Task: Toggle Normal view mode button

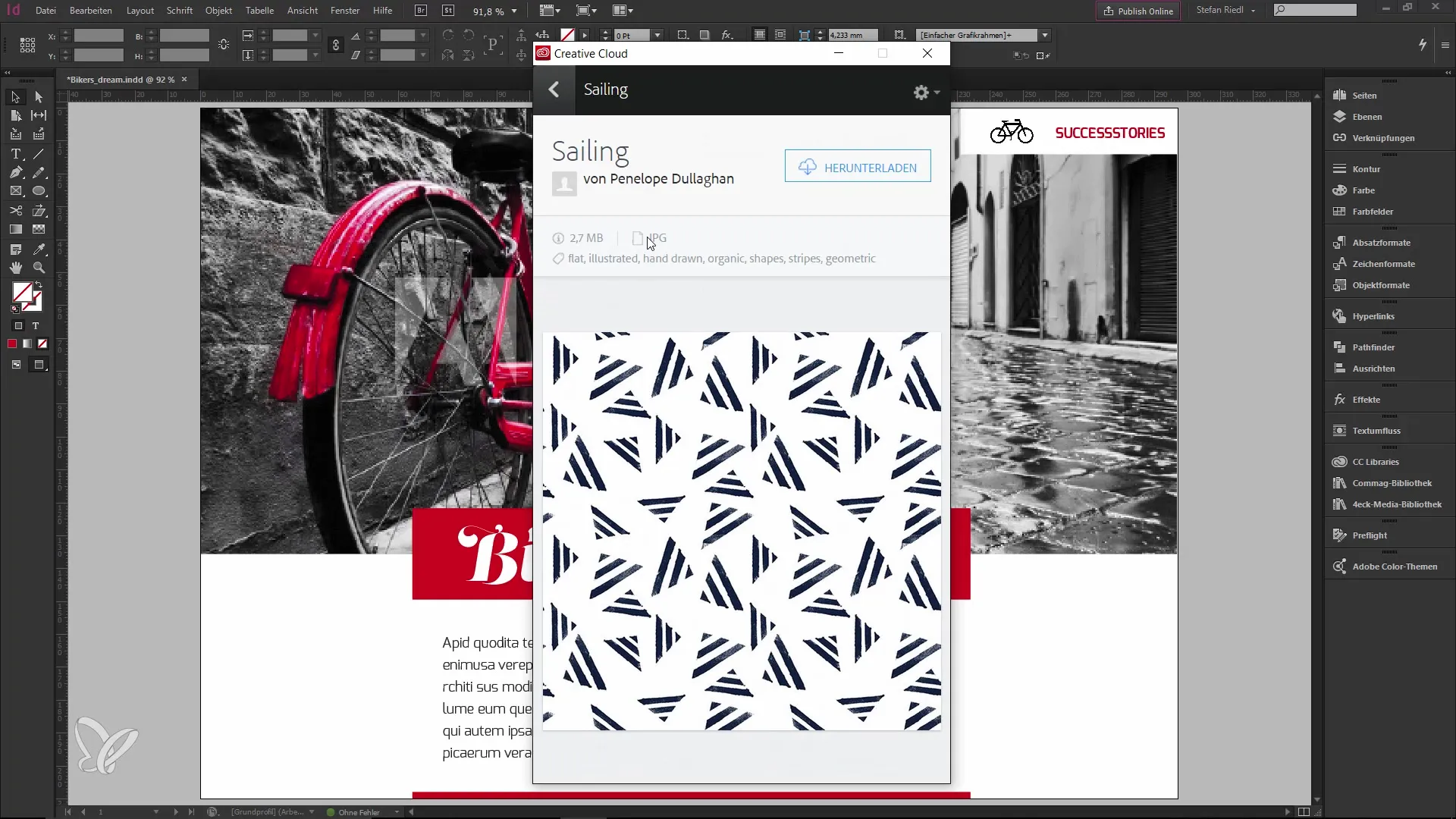Action: click(x=16, y=365)
